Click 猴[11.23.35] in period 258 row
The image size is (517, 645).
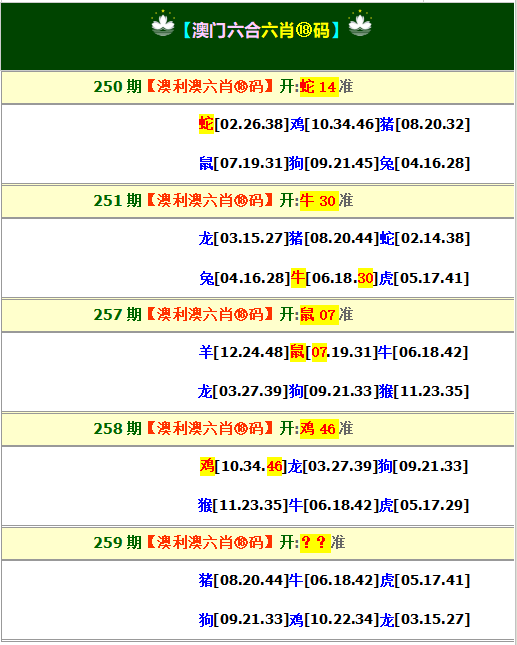pos(243,505)
